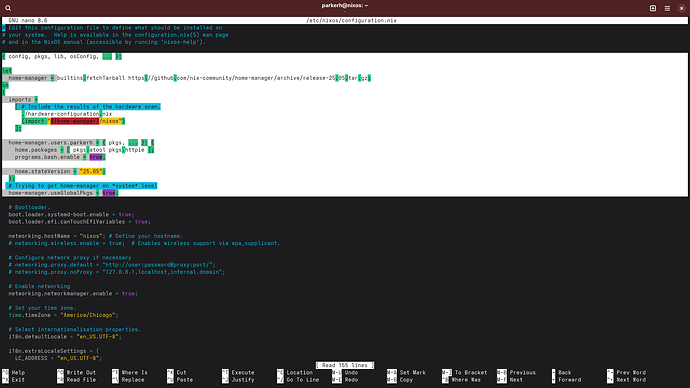Viewport: 690px width, 388px height.
Task: Click the Prev Word shortcut label
Action: (631, 373)
